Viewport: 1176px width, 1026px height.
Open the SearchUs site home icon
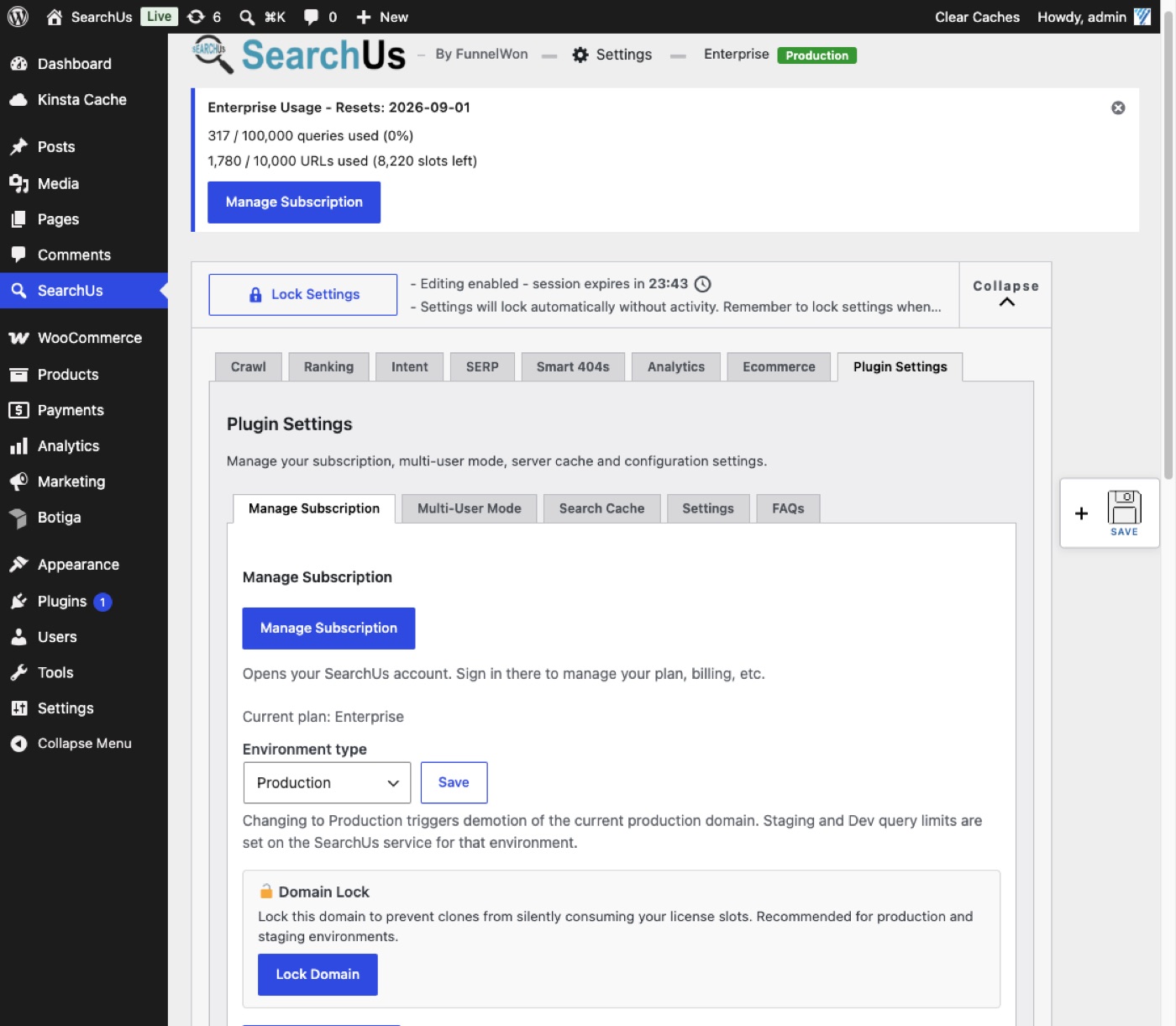click(x=55, y=17)
